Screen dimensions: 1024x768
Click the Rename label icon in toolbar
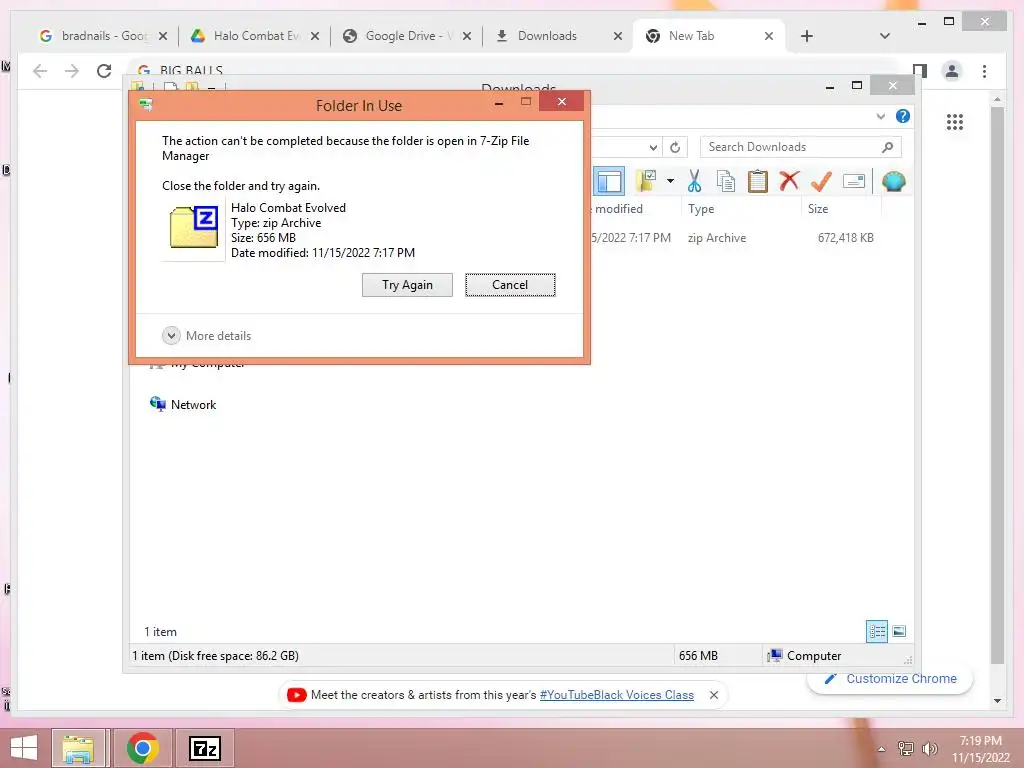(x=854, y=181)
